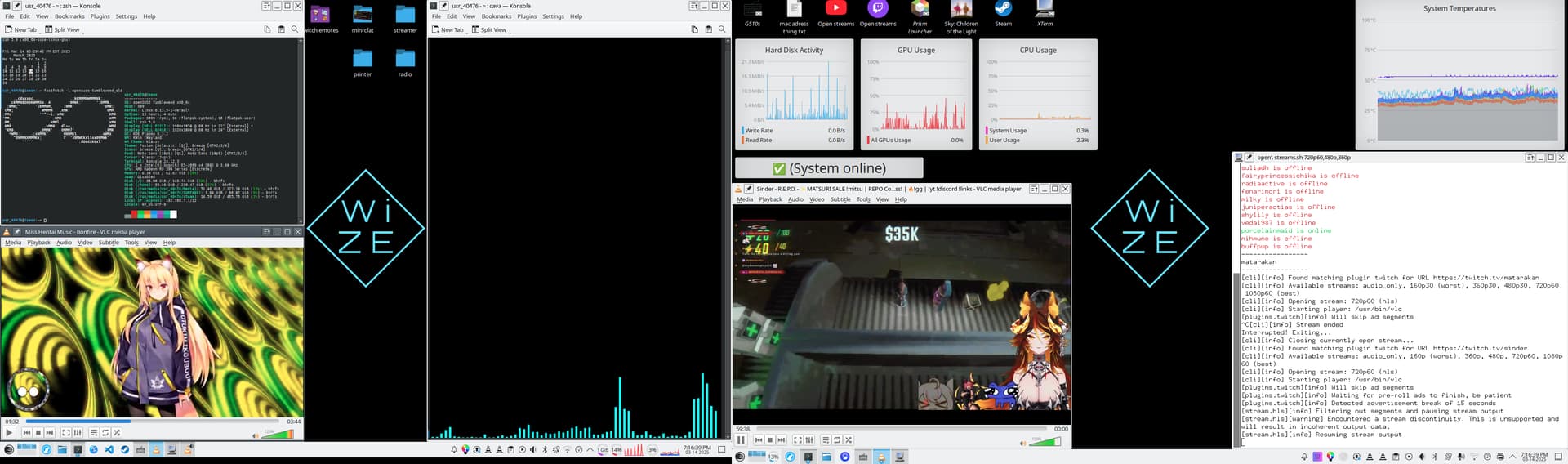Click the Bluetooth tray icon on the left taskbar
Screen dimensions: 1568x464
(x=545, y=449)
